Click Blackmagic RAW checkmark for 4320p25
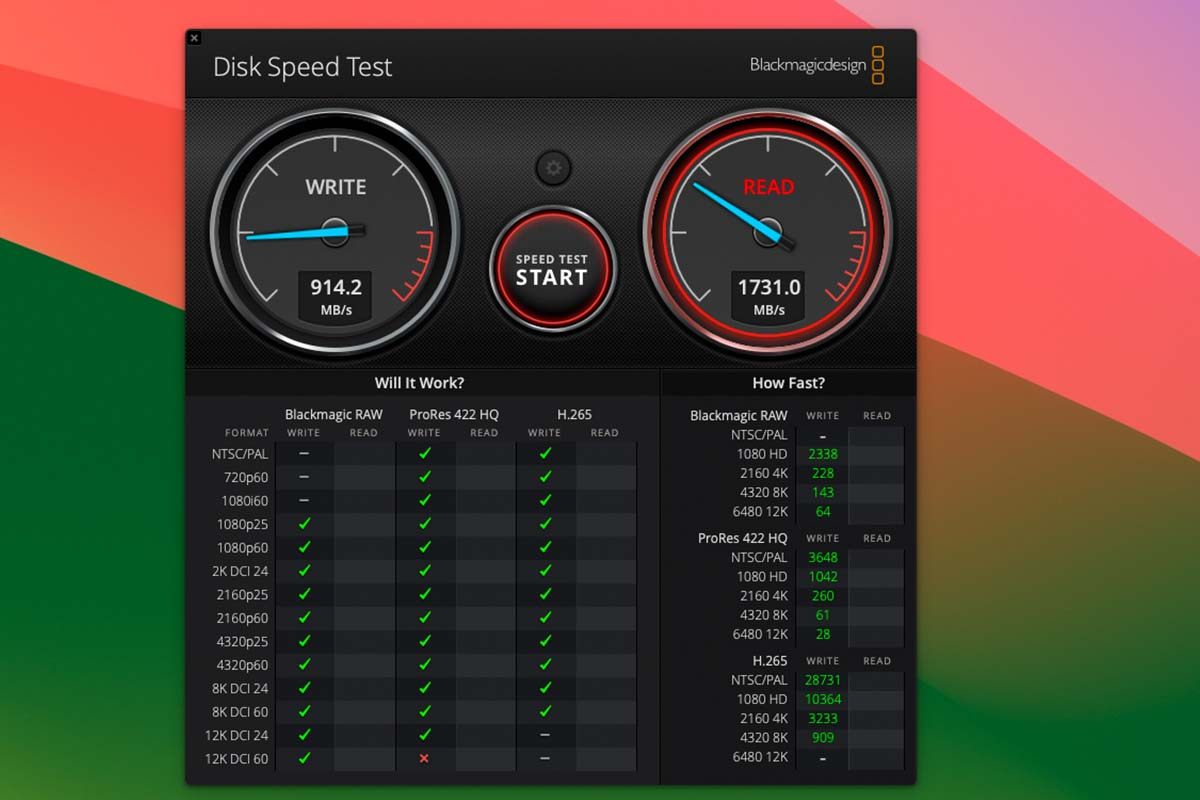The height and width of the screenshot is (800, 1200). (x=304, y=641)
